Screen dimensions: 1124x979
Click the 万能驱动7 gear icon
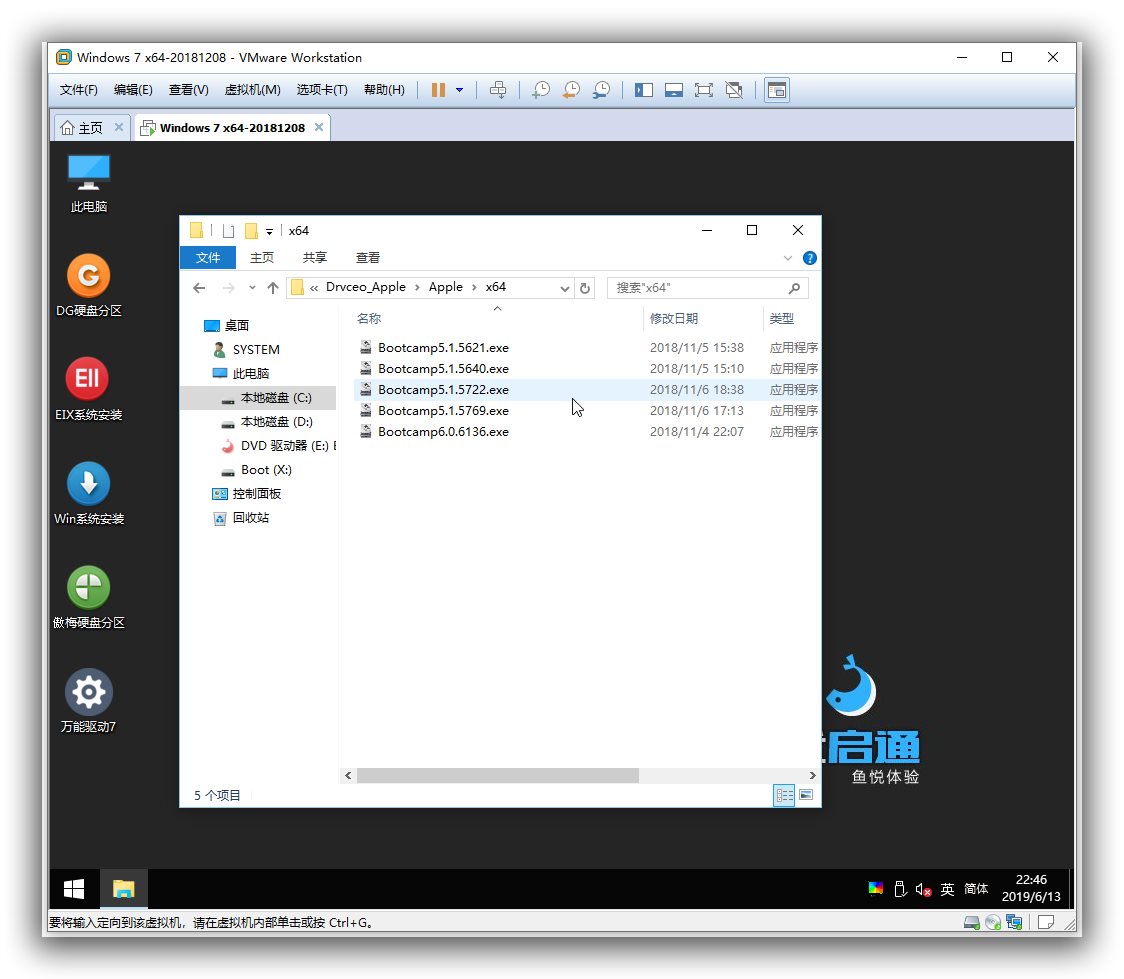tap(88, 692)
